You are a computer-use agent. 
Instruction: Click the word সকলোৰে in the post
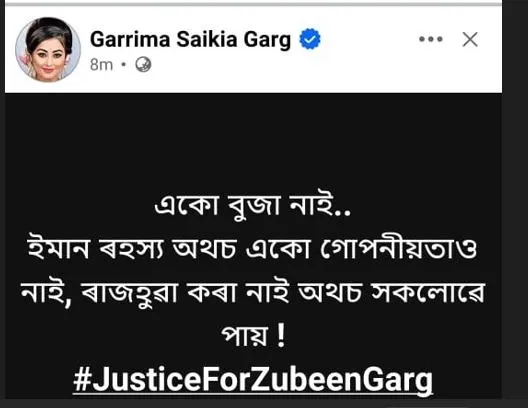coord(428,292)
